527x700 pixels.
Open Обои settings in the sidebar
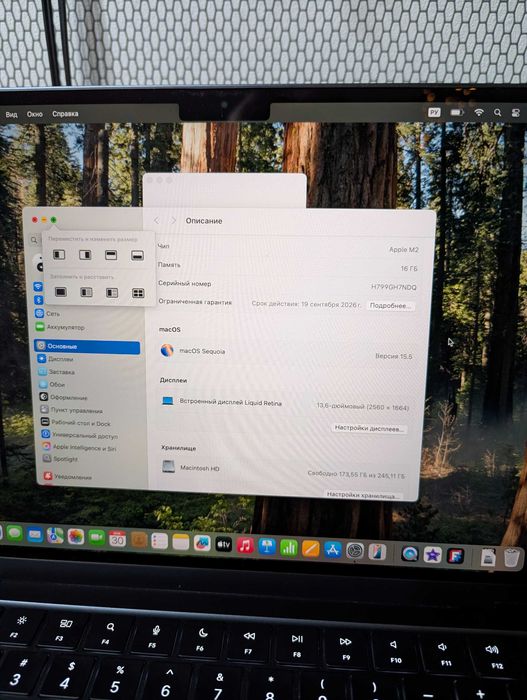tap(89, 384)
